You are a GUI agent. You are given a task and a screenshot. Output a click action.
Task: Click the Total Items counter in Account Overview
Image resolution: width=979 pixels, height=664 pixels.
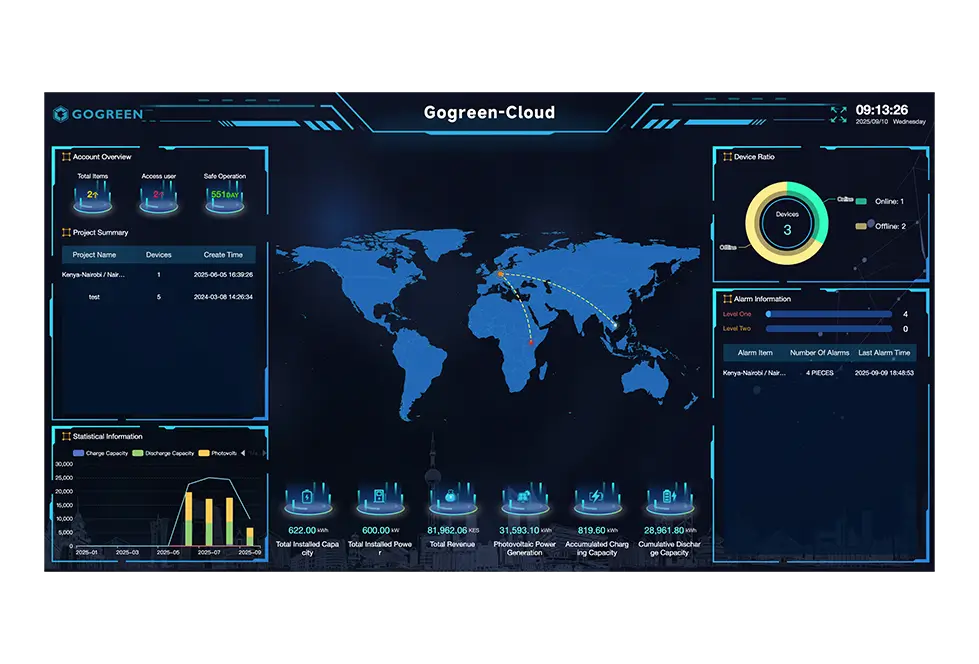pos(92,195)
